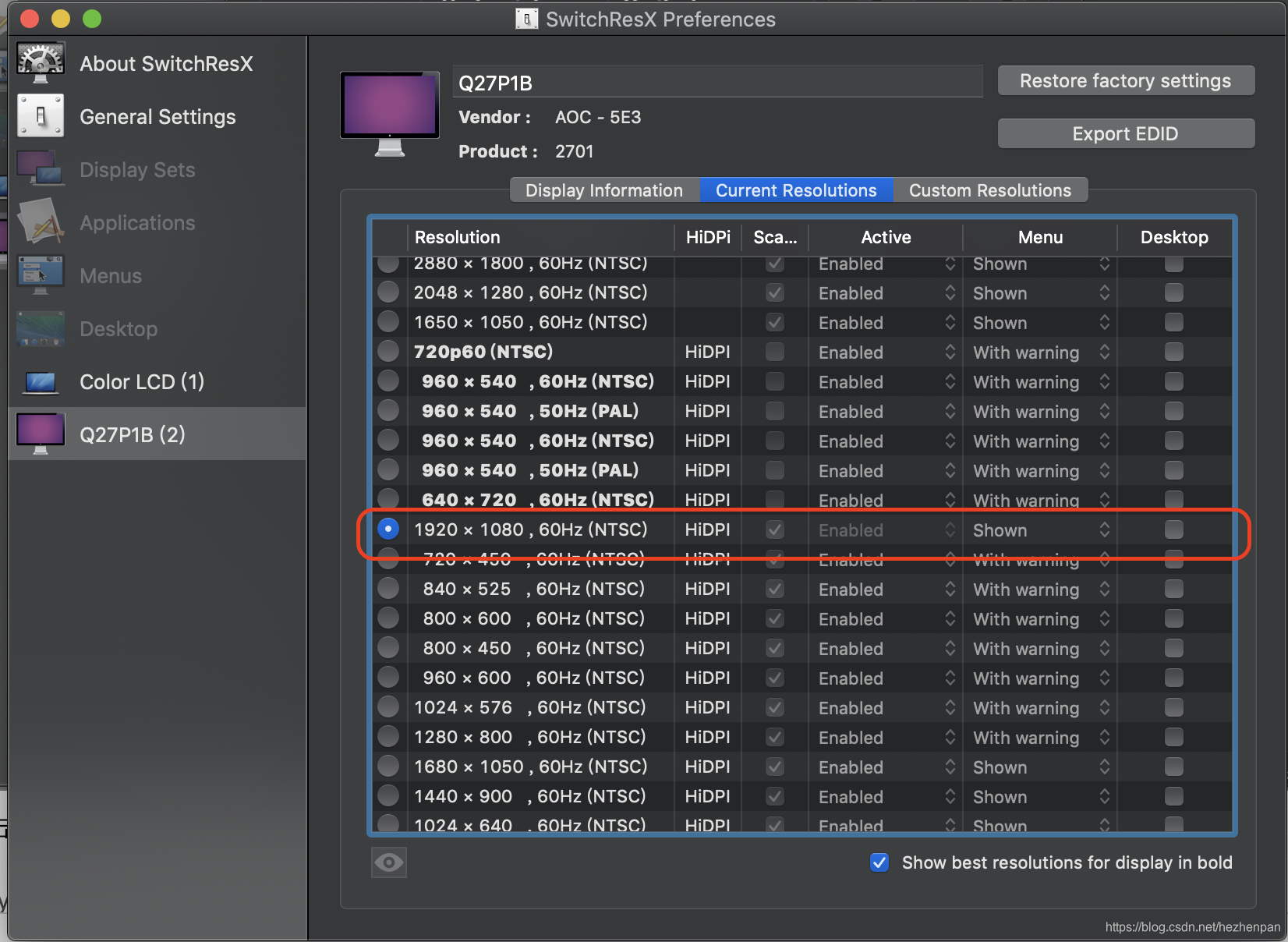Screen dimensions: 1288x942
Task: Select the 800 × 450 resolution radio button
Action: point(388,647)
